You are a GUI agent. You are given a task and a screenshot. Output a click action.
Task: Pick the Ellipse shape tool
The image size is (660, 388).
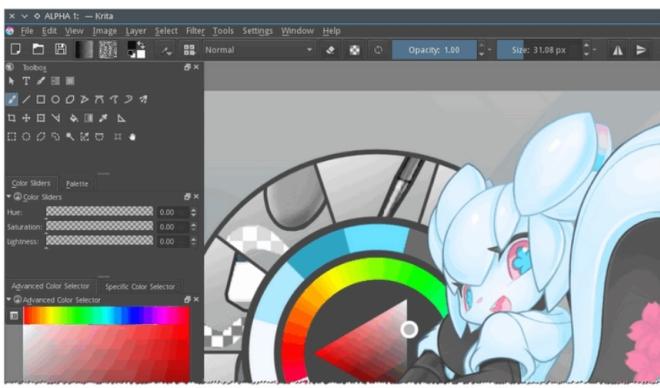click(x=55, y=99)
